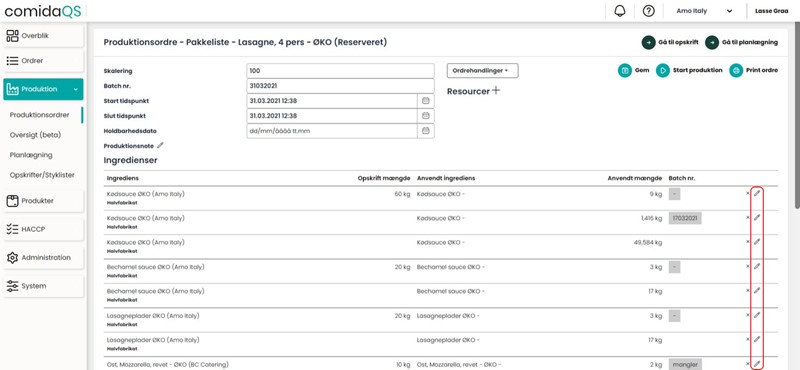800x370 pixels.
Task: Open the help question mark icon
Action: click(x=648, y=11)
